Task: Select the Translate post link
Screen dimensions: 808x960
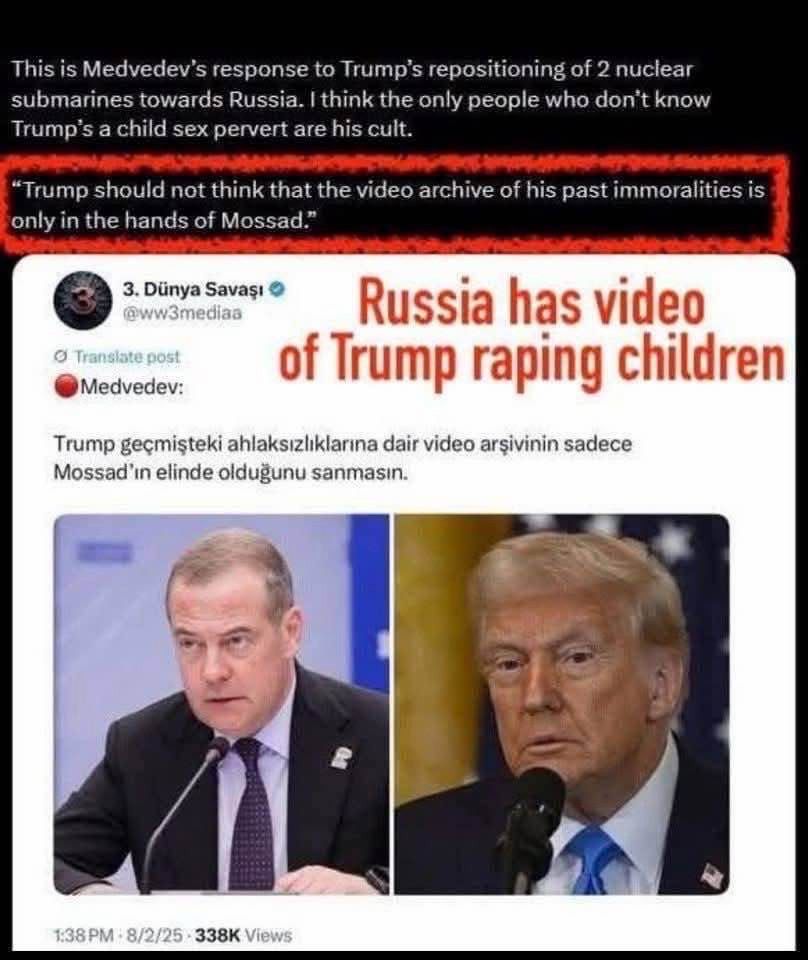Action: coord(127,357)
